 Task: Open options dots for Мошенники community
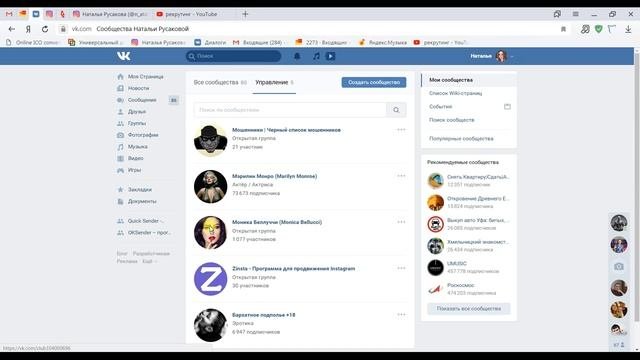click(401, 130)
